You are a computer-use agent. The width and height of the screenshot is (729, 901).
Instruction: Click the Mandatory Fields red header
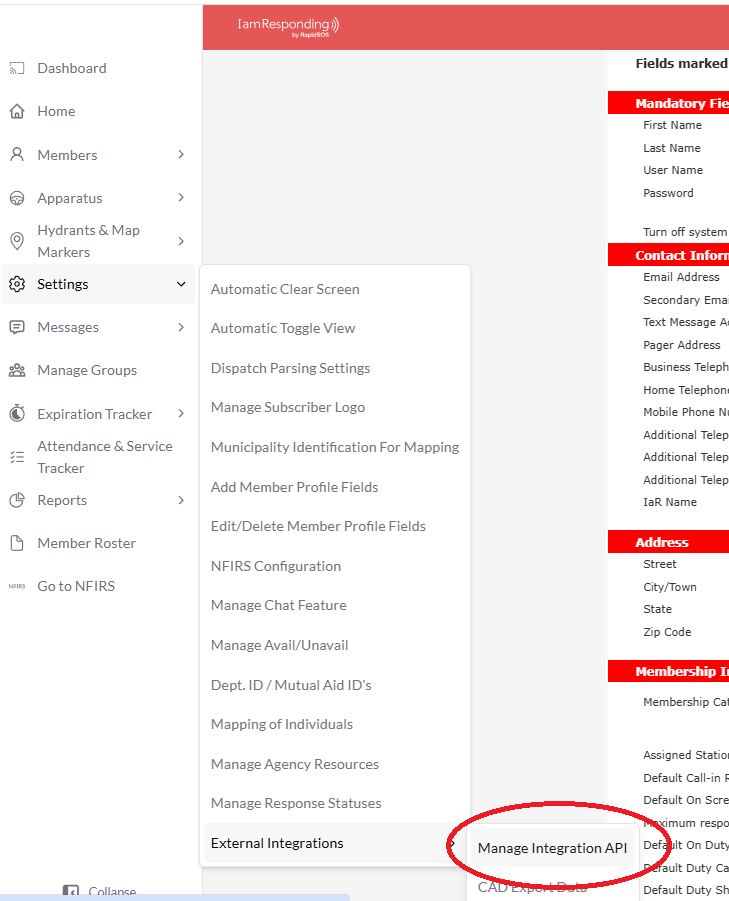tap(669, 103)
